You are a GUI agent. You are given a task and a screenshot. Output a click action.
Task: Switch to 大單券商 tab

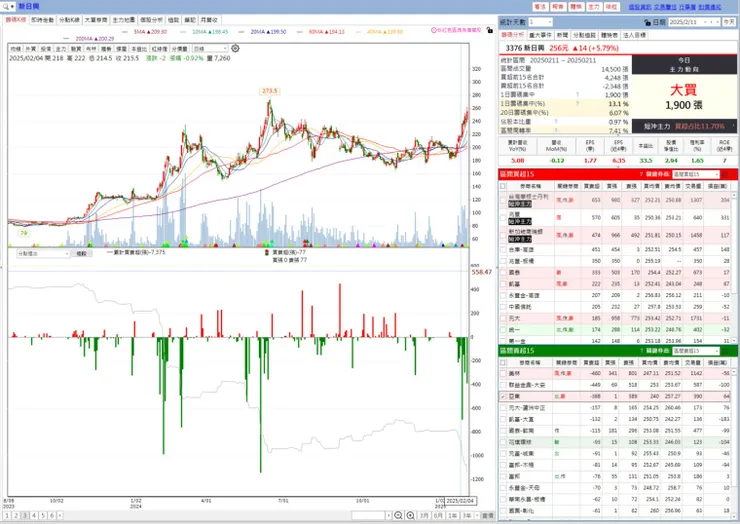[x=96, y=20]
